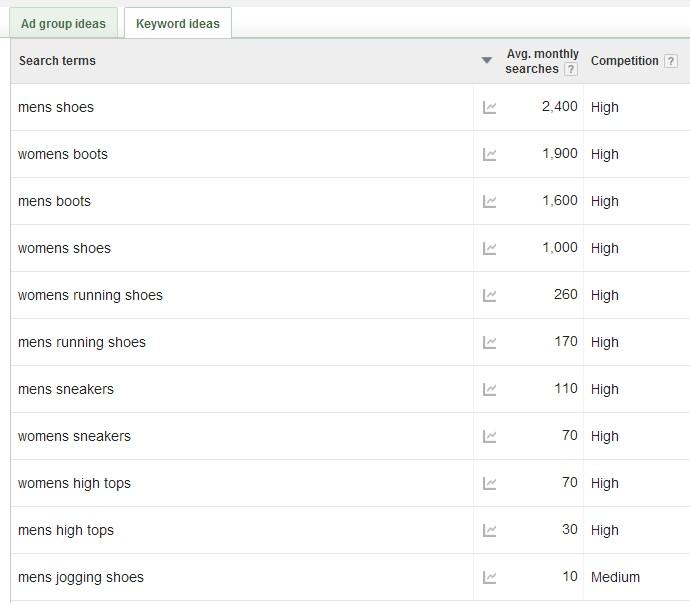Click trend icon in womens shoes row

click(489, 249)
